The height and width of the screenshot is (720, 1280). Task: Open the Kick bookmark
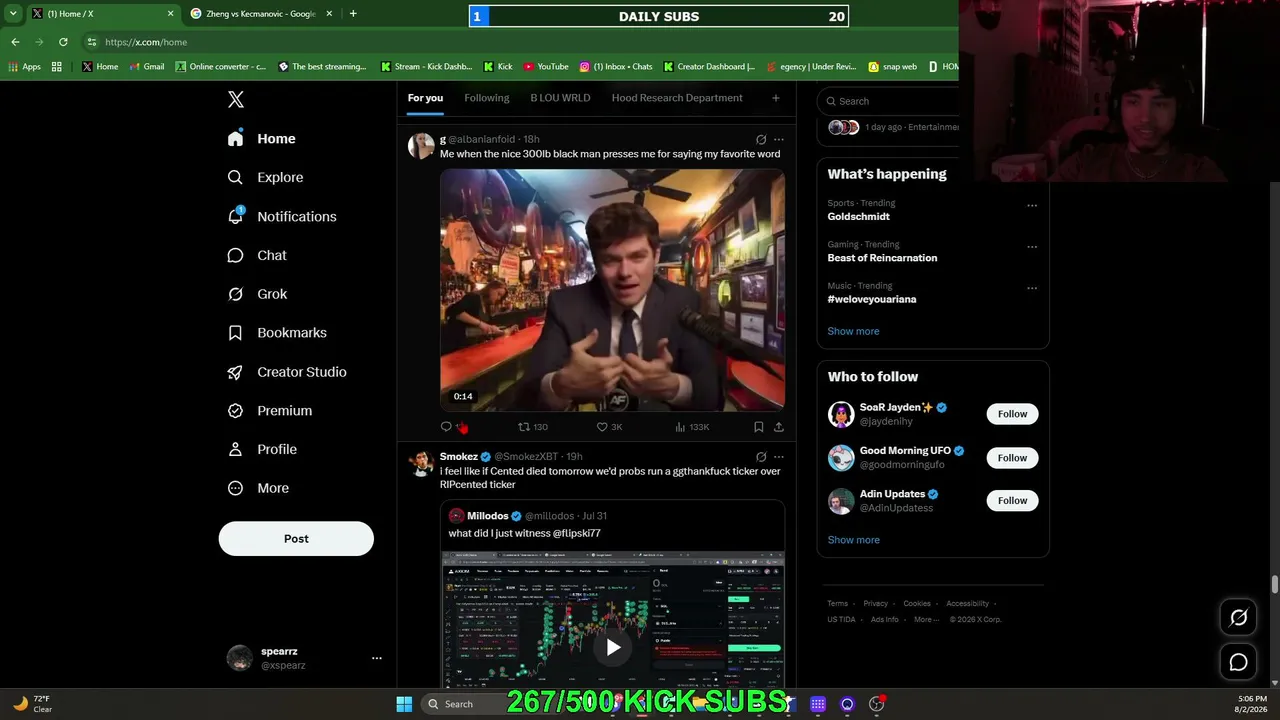(497, 67)
